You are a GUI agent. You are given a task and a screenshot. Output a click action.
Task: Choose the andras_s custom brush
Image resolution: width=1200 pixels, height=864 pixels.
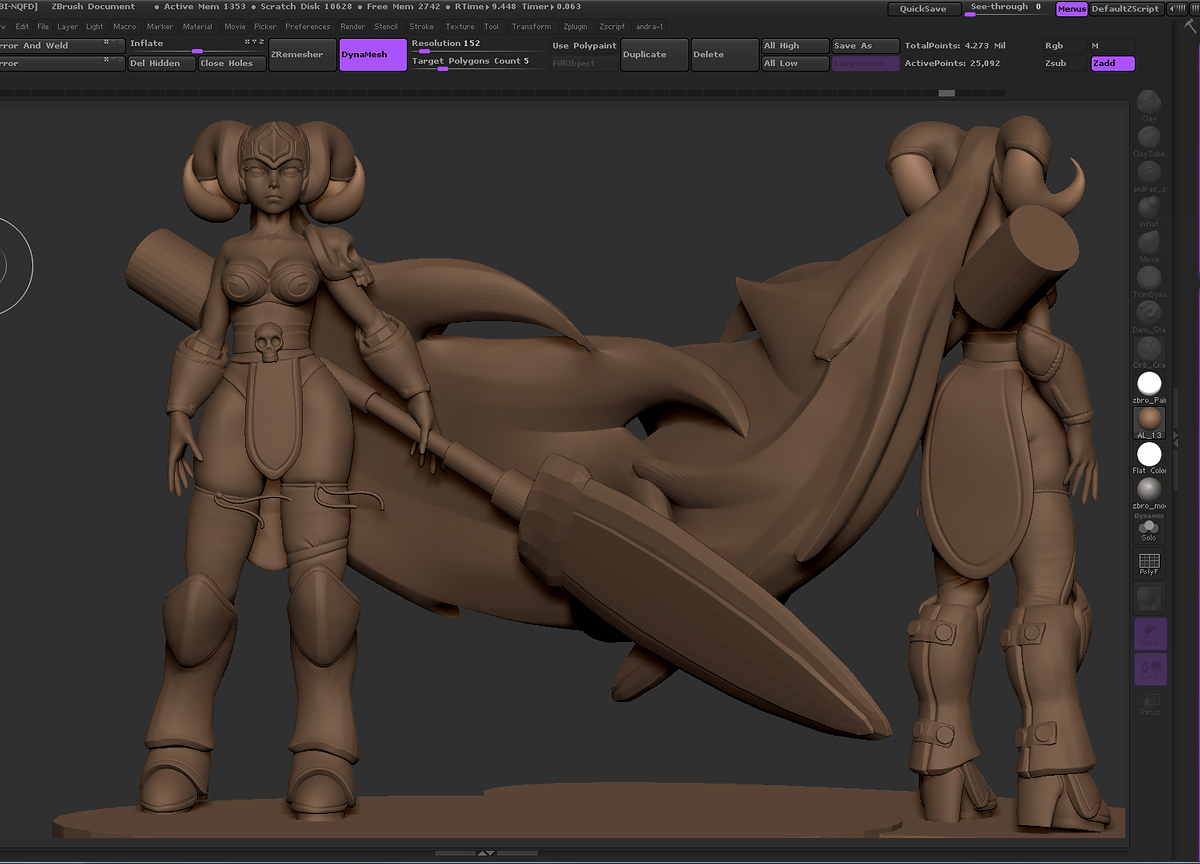click(1149, 175)
